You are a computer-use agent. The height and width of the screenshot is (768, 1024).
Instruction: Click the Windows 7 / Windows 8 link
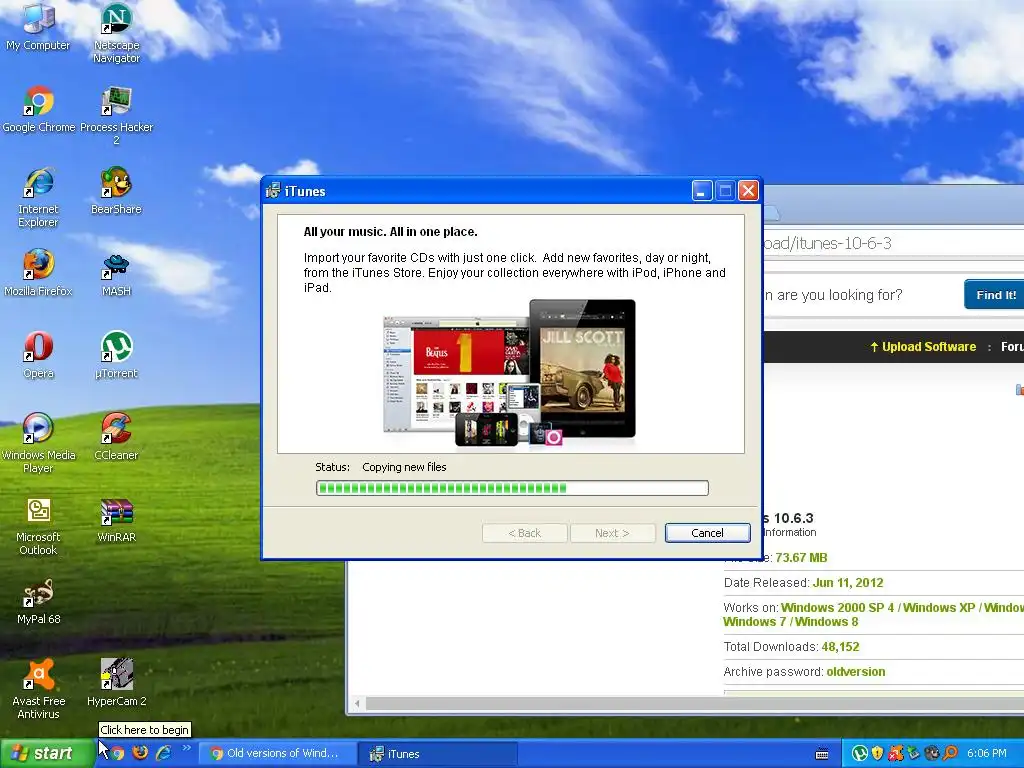(791, 622)
